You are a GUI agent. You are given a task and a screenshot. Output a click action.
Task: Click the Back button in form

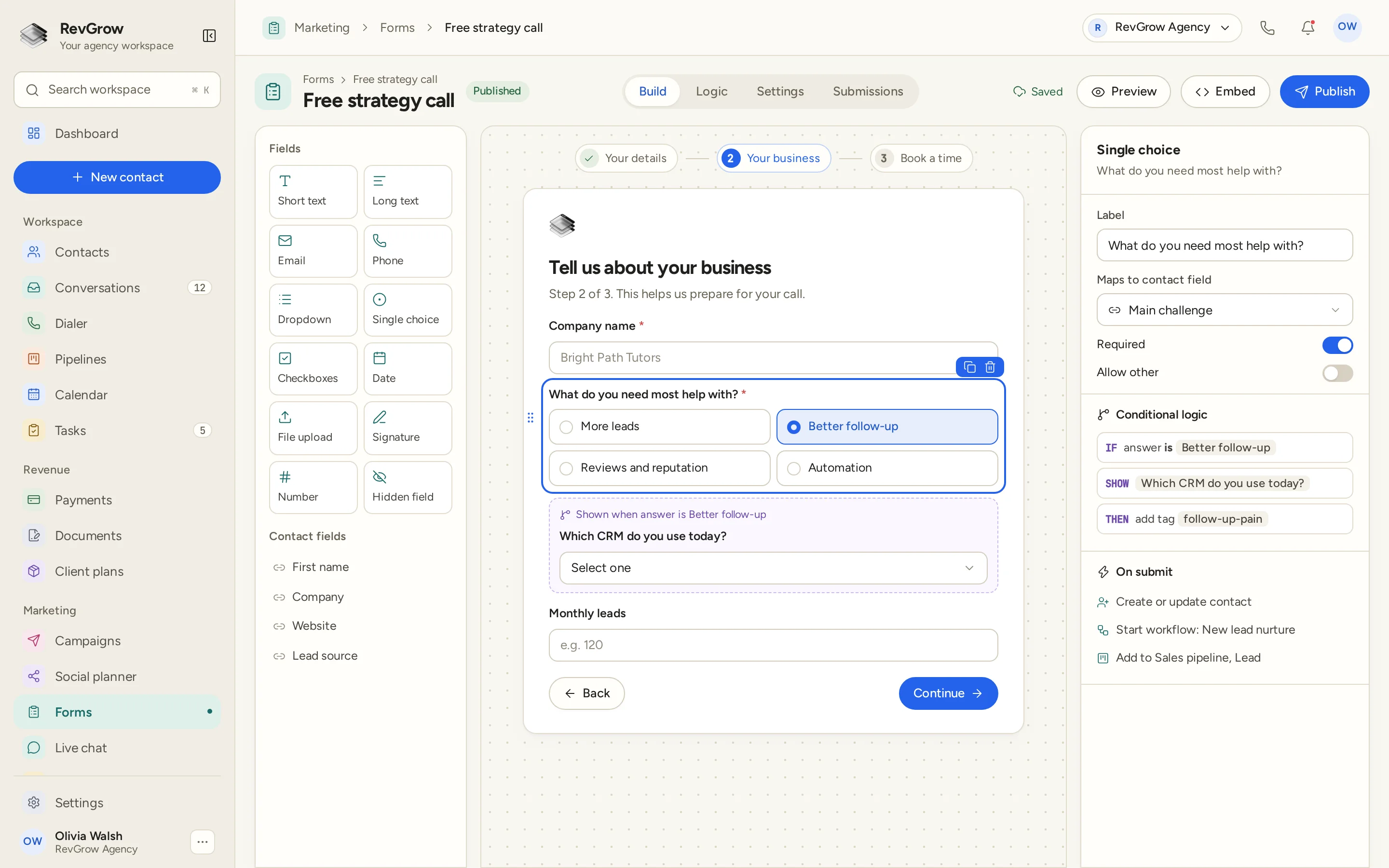(586, 693)
